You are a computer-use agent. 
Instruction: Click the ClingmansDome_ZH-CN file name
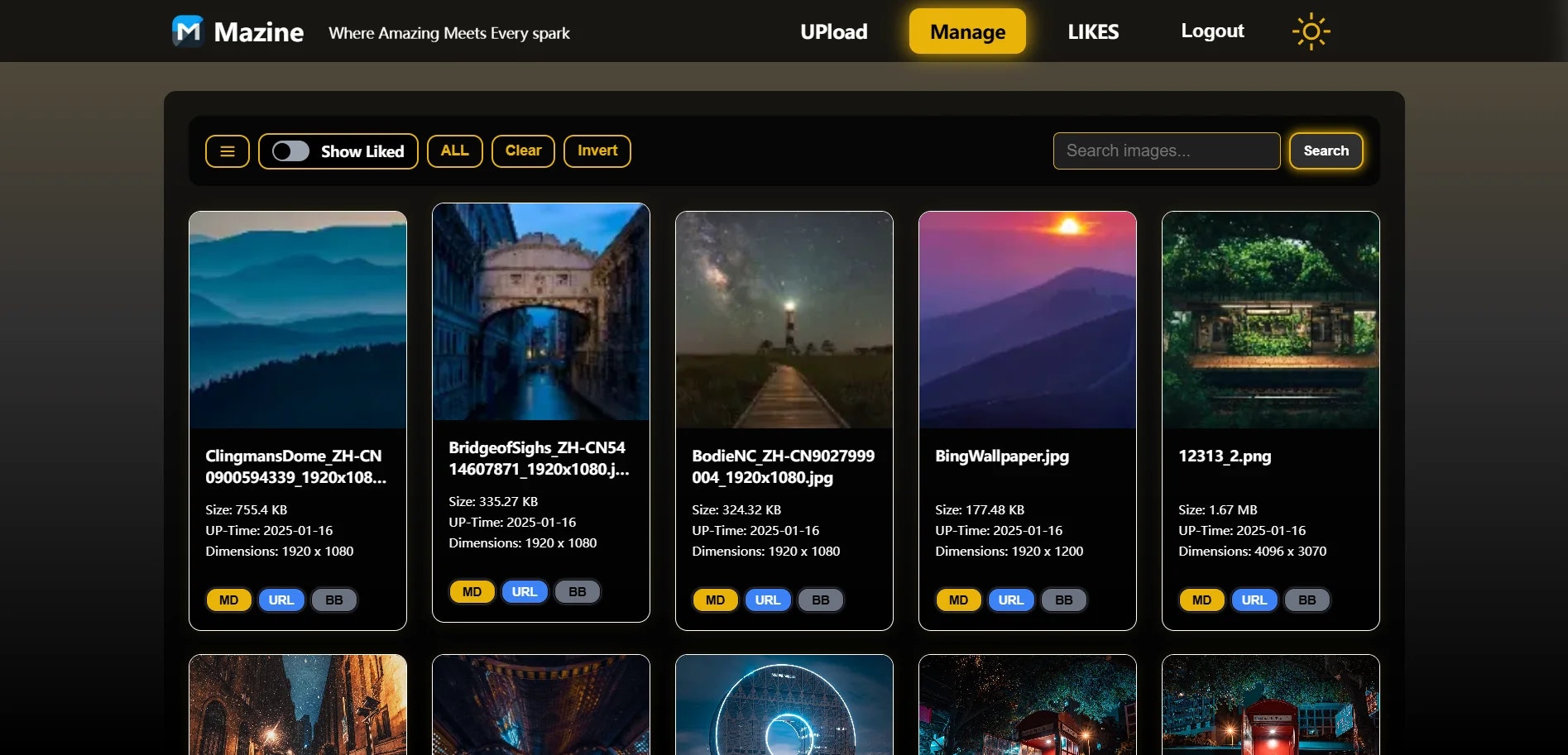(295, 466)
